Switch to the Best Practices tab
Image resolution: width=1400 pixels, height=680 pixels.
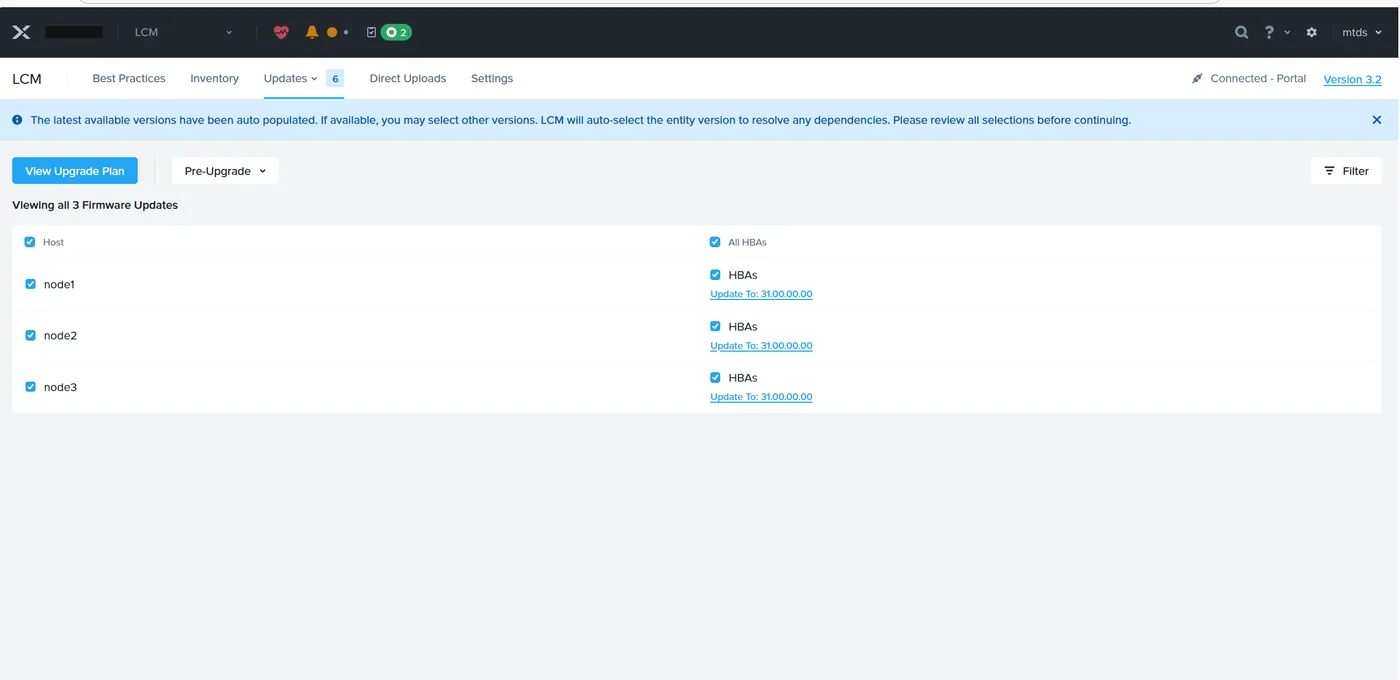point(129,78)
